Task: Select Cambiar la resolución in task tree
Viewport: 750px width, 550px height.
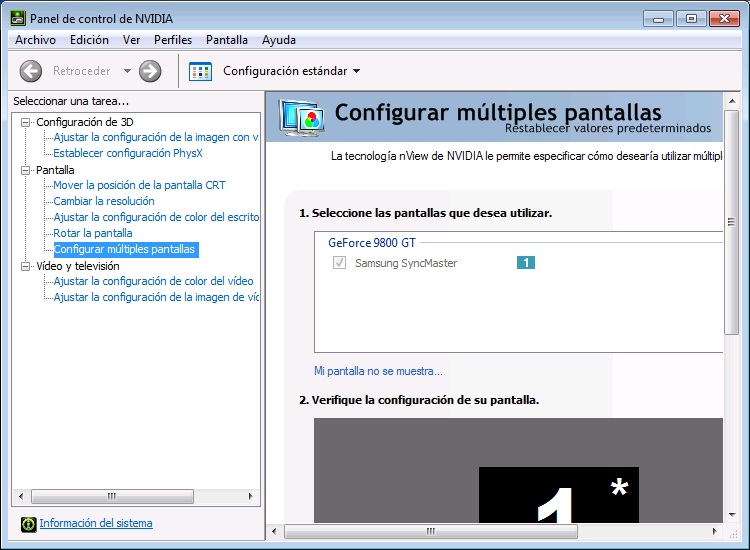Action: (x=104, y=201)
